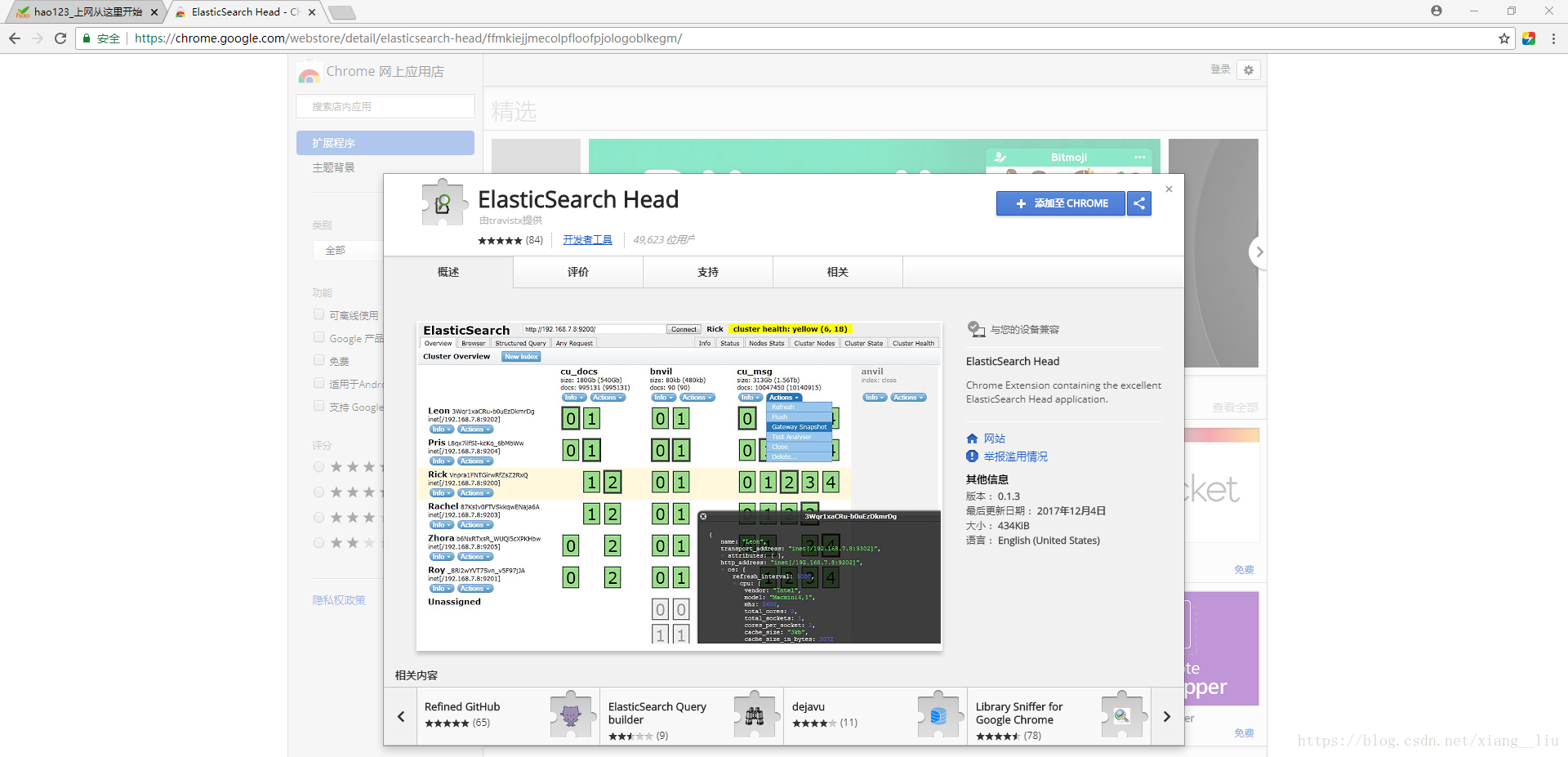Select the four-star rating radio button
This screenshot has height=757, width=1568.
[319, 492]
